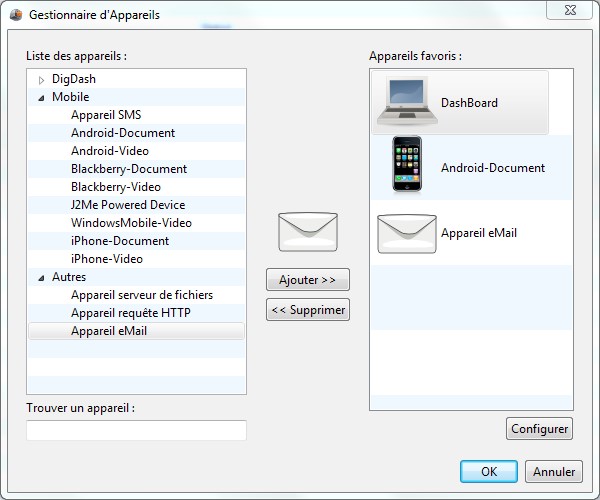Click the large envelope preview icon above Ajouter
The height and width of the screenshot is (500, 600).
pyautogui.click(x=307, y=231)
